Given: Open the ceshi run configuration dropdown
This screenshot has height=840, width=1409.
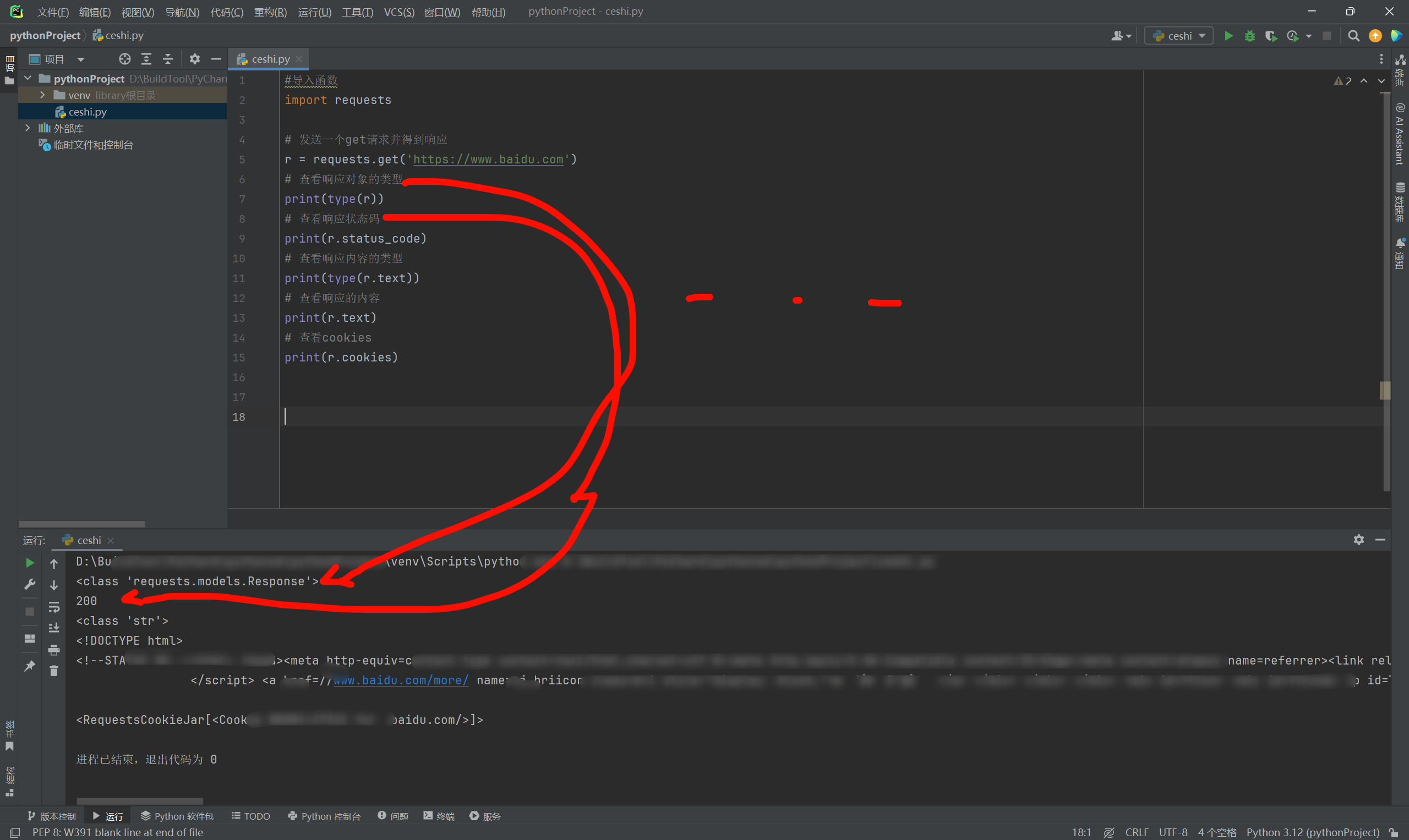Looking at the screenshot, I should click(1179, 36).
